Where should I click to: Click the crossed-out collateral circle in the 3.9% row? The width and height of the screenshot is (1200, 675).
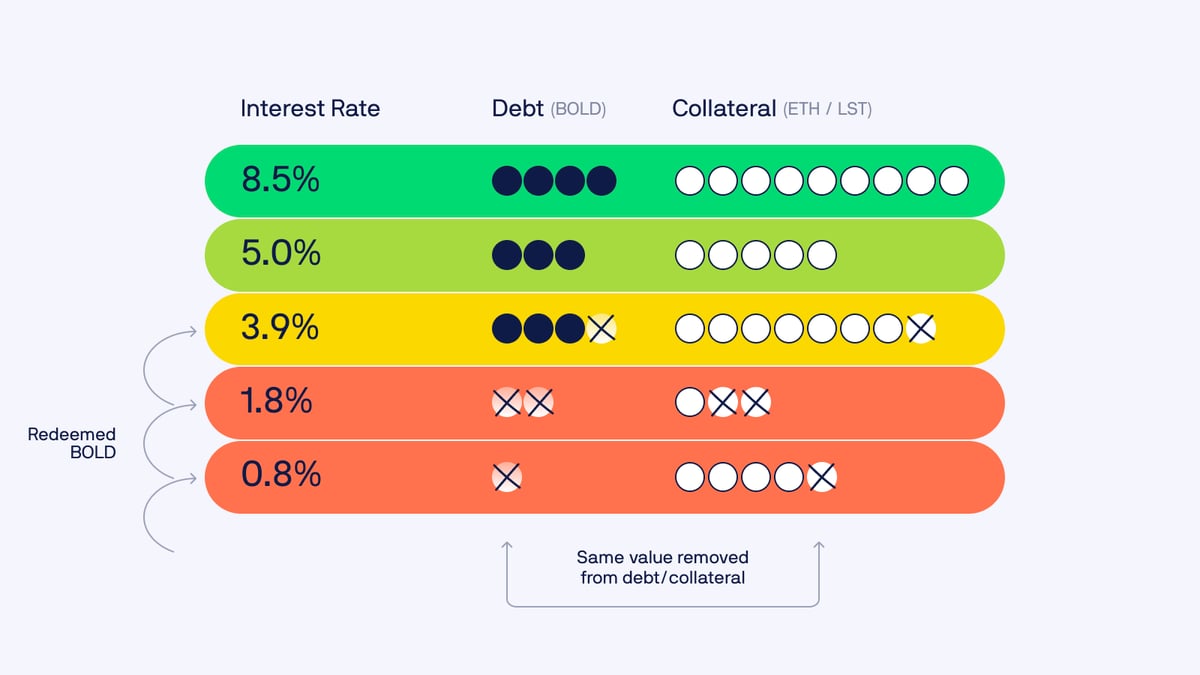tap(921, 329)
